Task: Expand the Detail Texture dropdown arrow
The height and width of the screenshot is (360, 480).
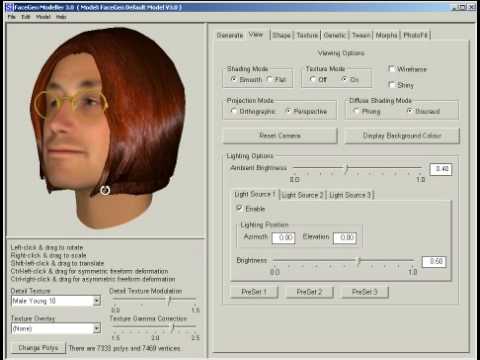Action: pos(97,301)
